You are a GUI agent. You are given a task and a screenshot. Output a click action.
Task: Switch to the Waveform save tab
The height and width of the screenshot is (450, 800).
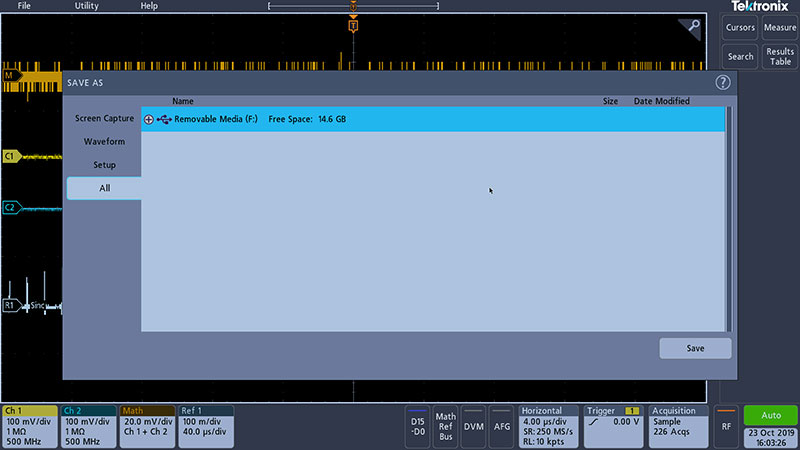[104, 141]
